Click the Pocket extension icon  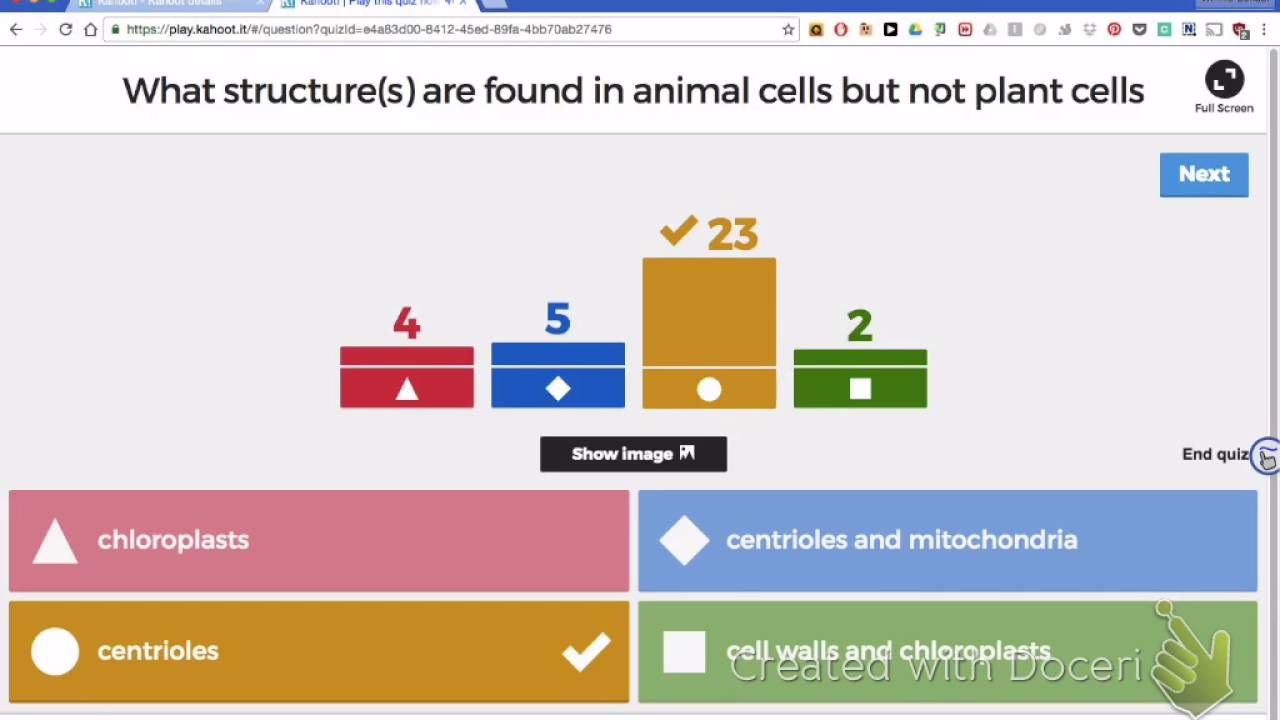1139,30
